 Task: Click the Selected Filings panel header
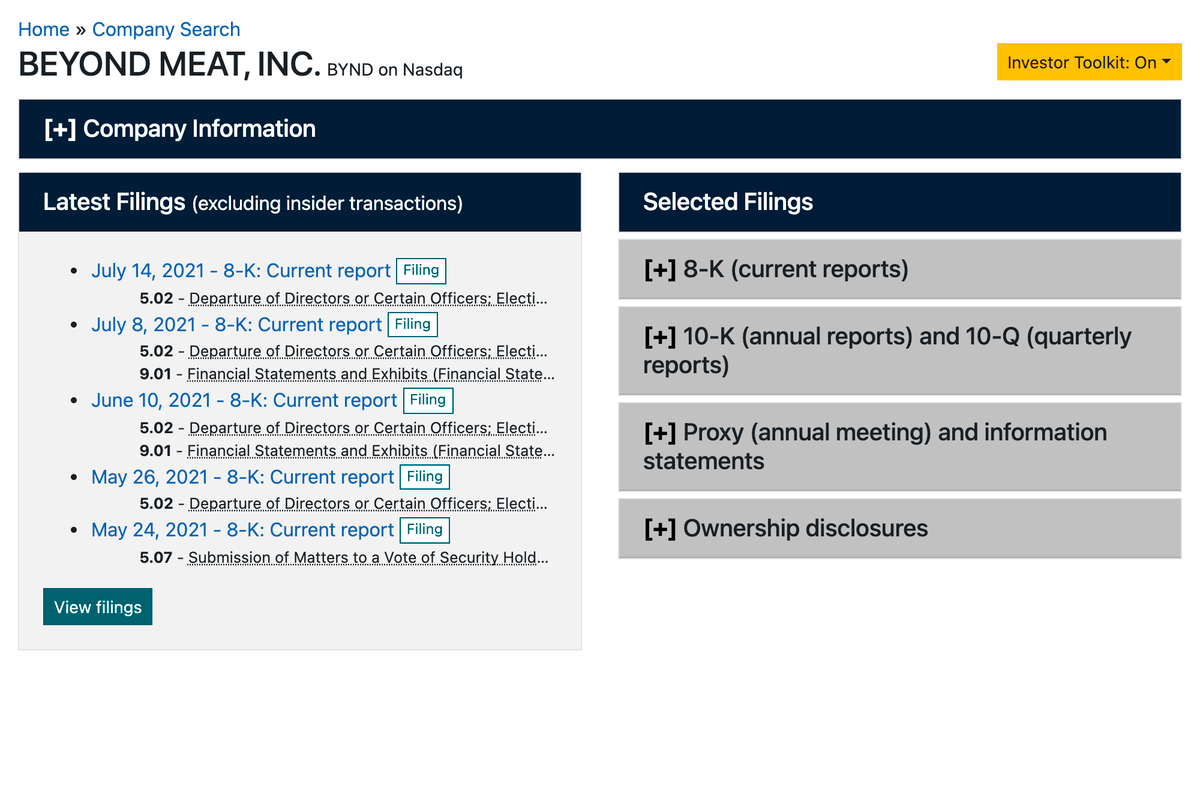(900, 202)
